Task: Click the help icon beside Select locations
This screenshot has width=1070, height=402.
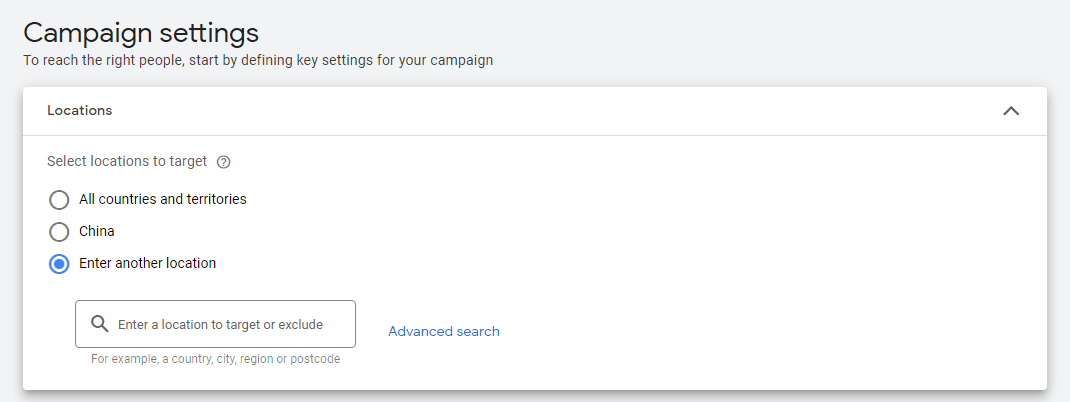Action: pos(223,162)
